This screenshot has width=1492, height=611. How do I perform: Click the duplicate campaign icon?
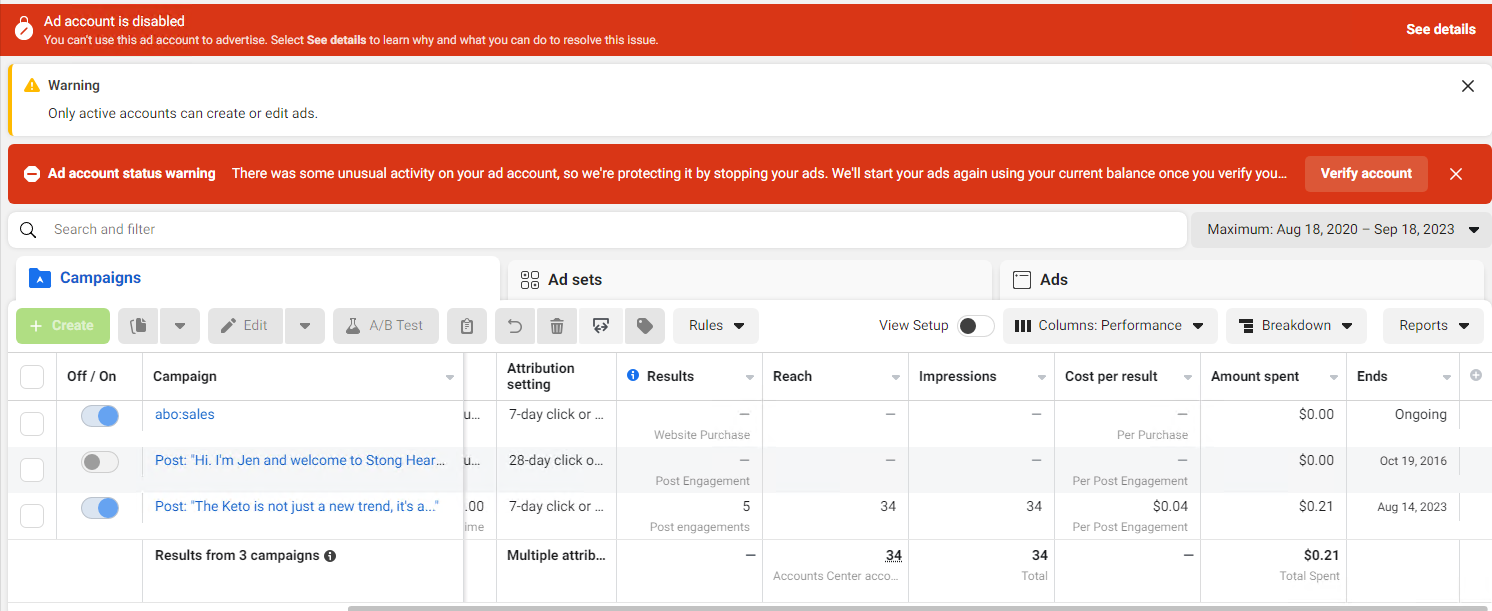(x=139, y=325)
